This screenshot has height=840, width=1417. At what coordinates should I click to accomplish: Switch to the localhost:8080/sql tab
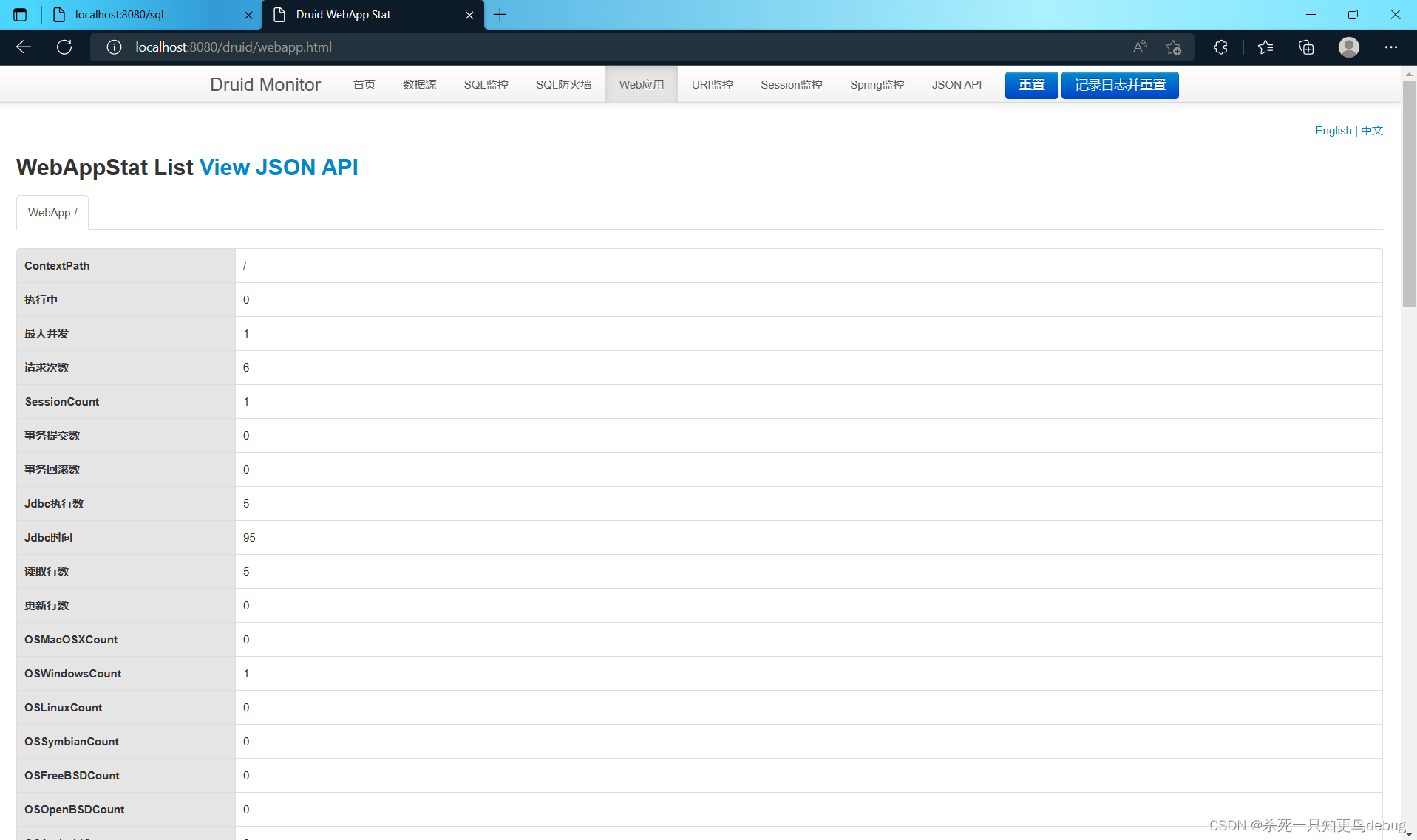click(152, 15)
